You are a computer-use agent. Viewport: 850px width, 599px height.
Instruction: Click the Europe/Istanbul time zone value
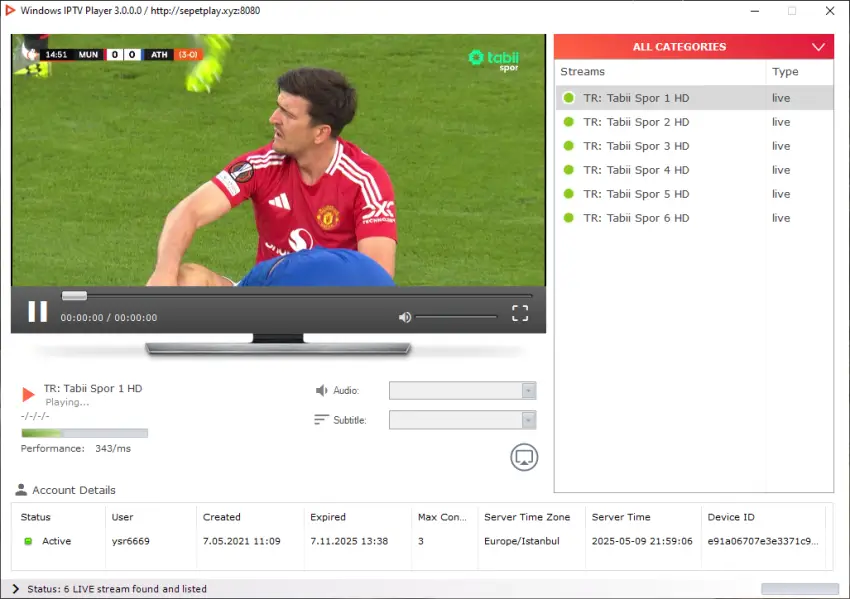point(521,541)
